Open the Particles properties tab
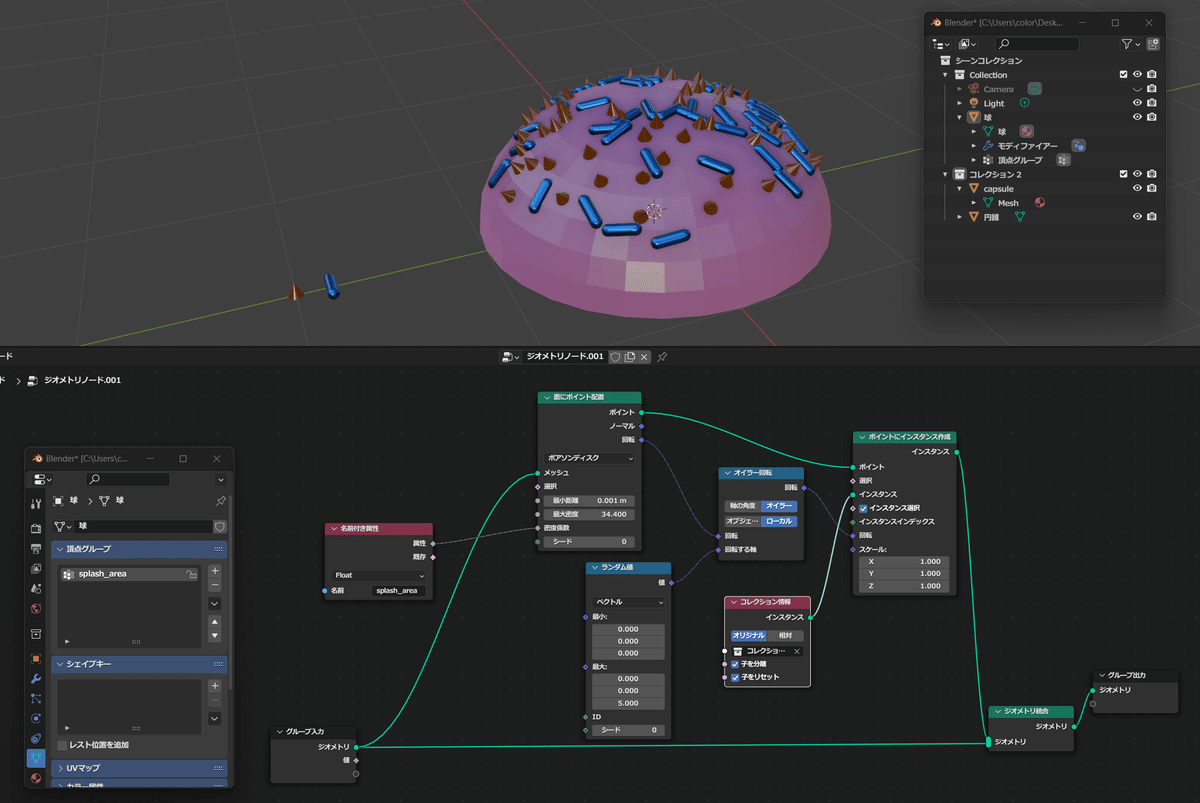Image resolution: width=1200 pixels, height=803 pixels. pos(36,698)
